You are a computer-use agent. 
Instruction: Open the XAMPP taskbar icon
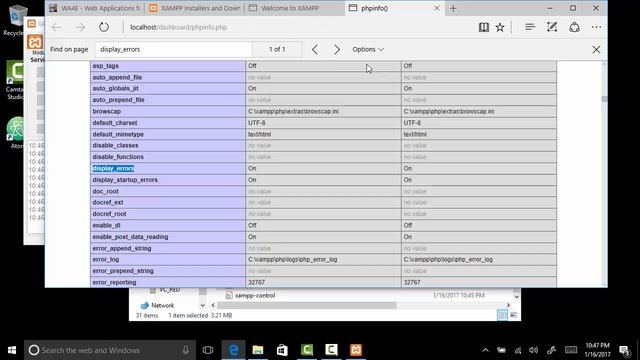pyautogui.click(x=356, y=350)
